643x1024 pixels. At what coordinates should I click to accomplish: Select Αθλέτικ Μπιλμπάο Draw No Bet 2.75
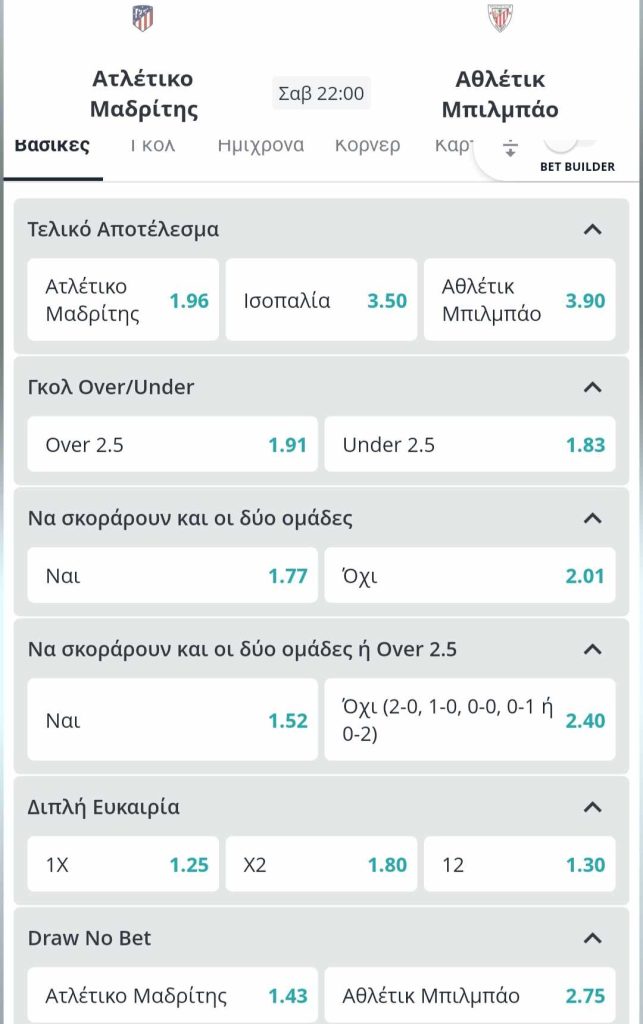[470, 995]
